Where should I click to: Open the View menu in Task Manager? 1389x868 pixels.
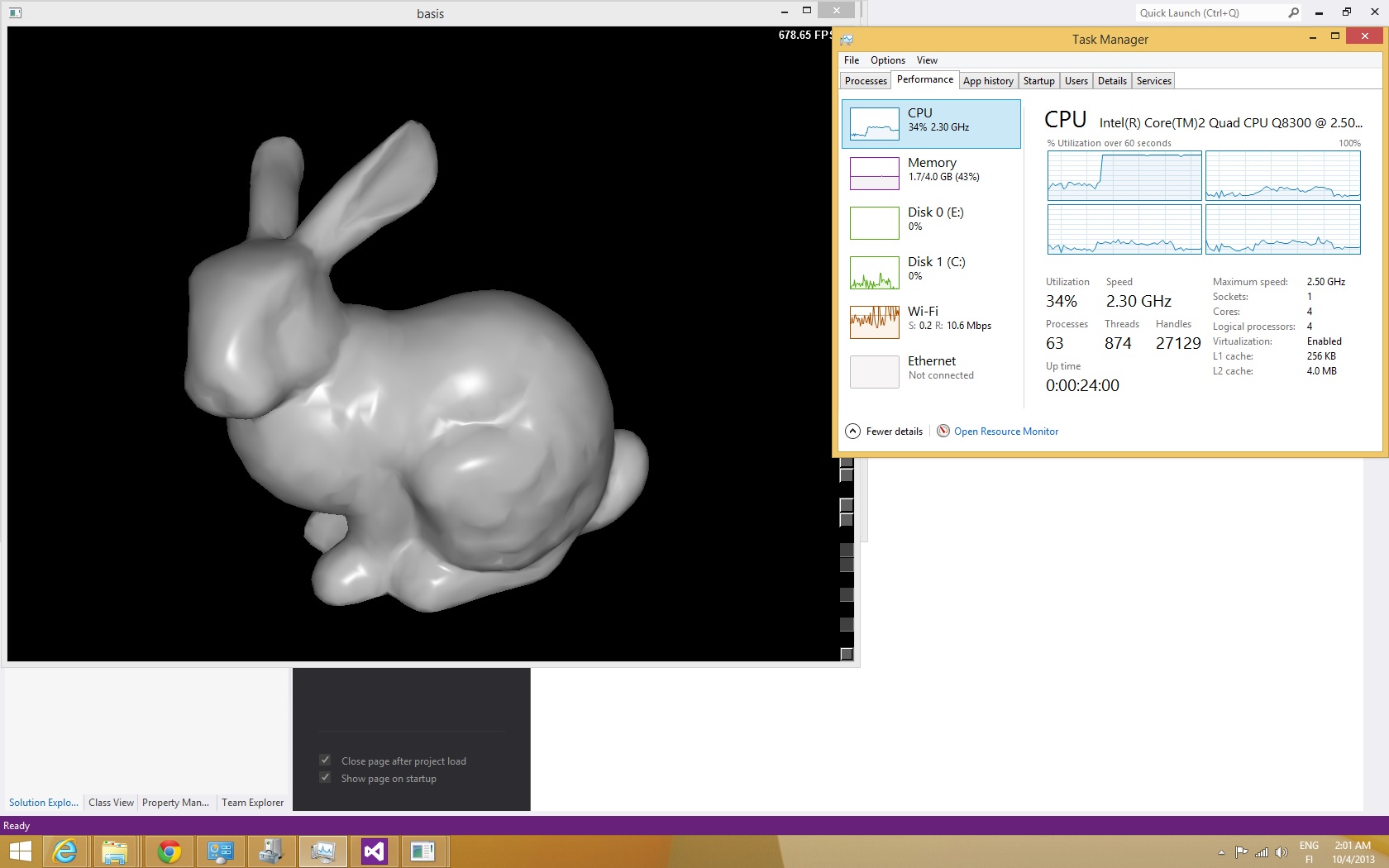(x=927, y=60)
